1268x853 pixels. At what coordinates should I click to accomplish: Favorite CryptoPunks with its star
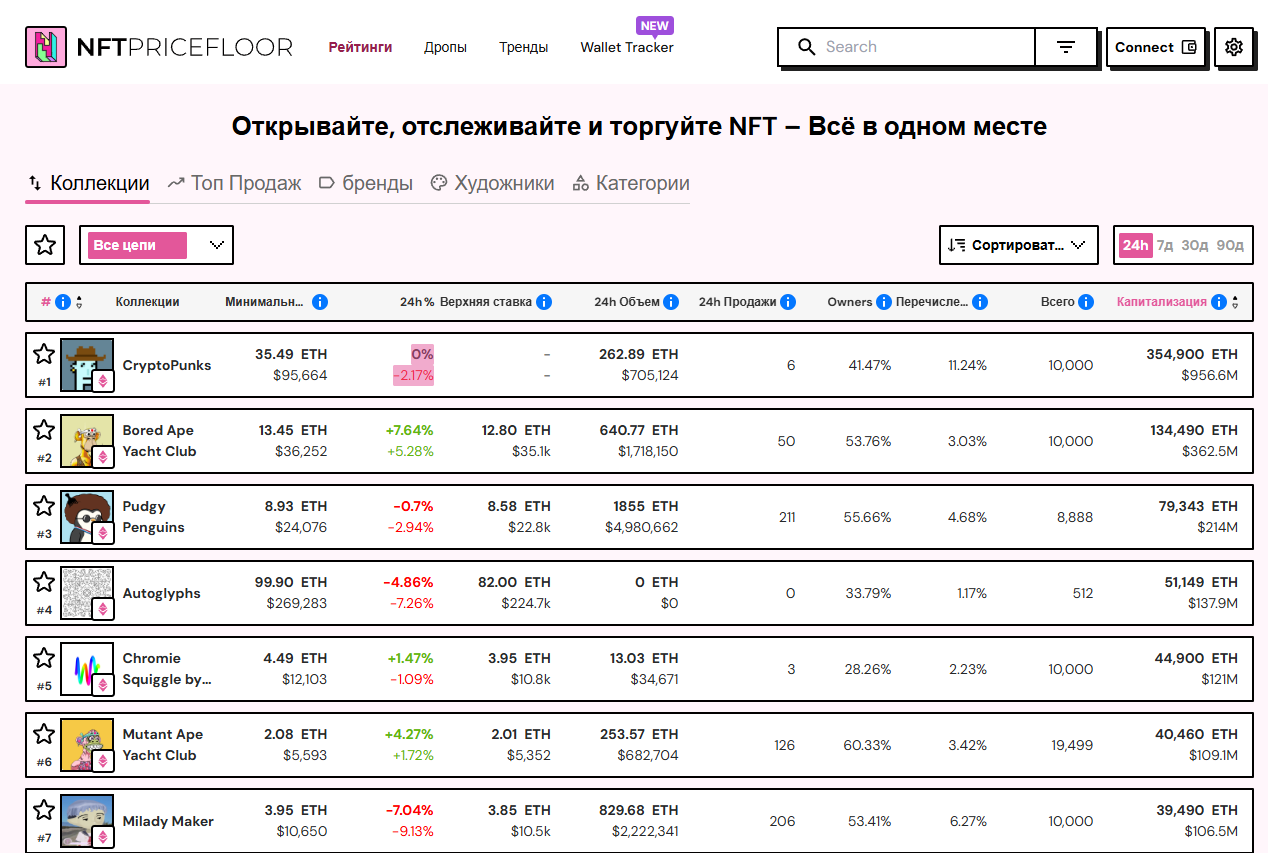pyautogui.click(x=44, y=354)
